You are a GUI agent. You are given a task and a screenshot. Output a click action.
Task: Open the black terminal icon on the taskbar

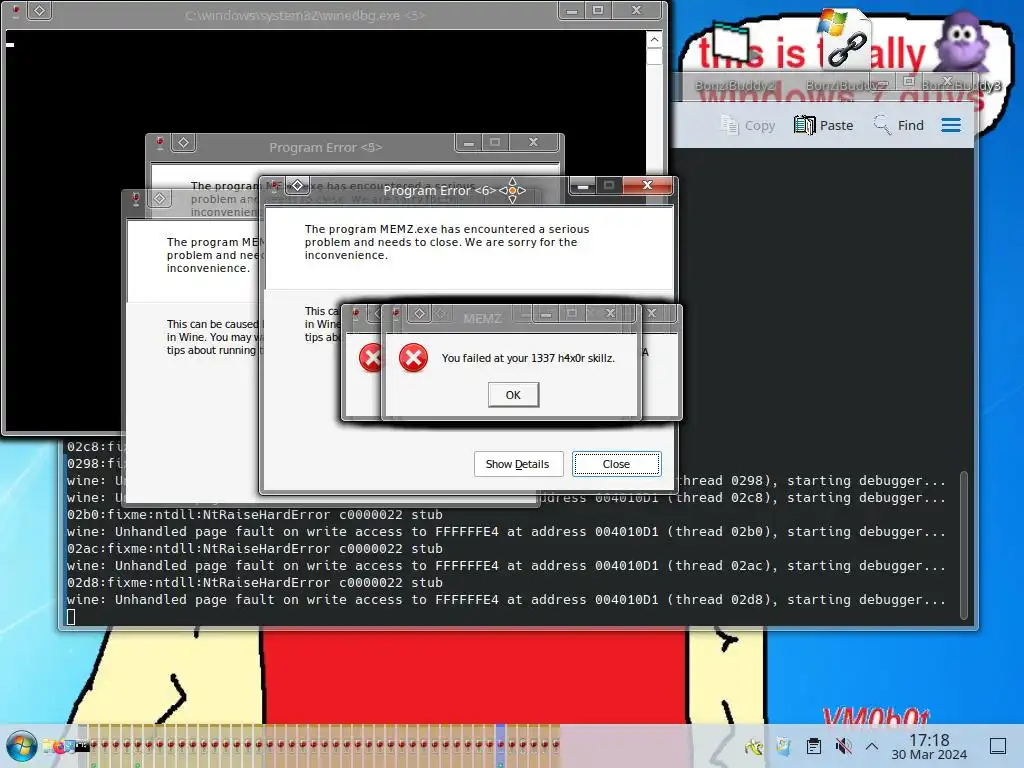82,746
